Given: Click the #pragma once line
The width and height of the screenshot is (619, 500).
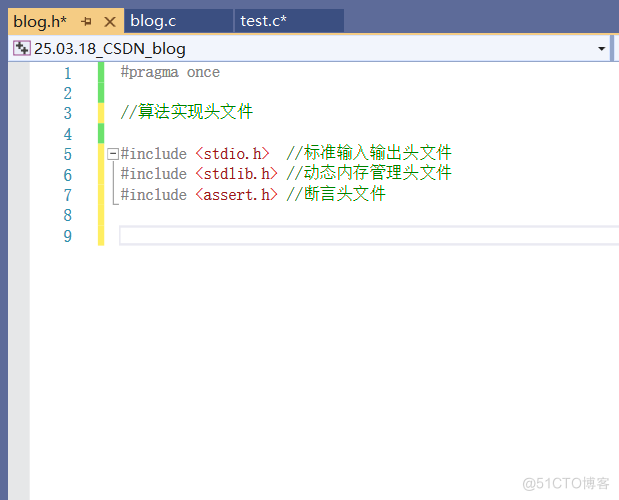Looking at the screenshot, I should (x=170, y=73).
